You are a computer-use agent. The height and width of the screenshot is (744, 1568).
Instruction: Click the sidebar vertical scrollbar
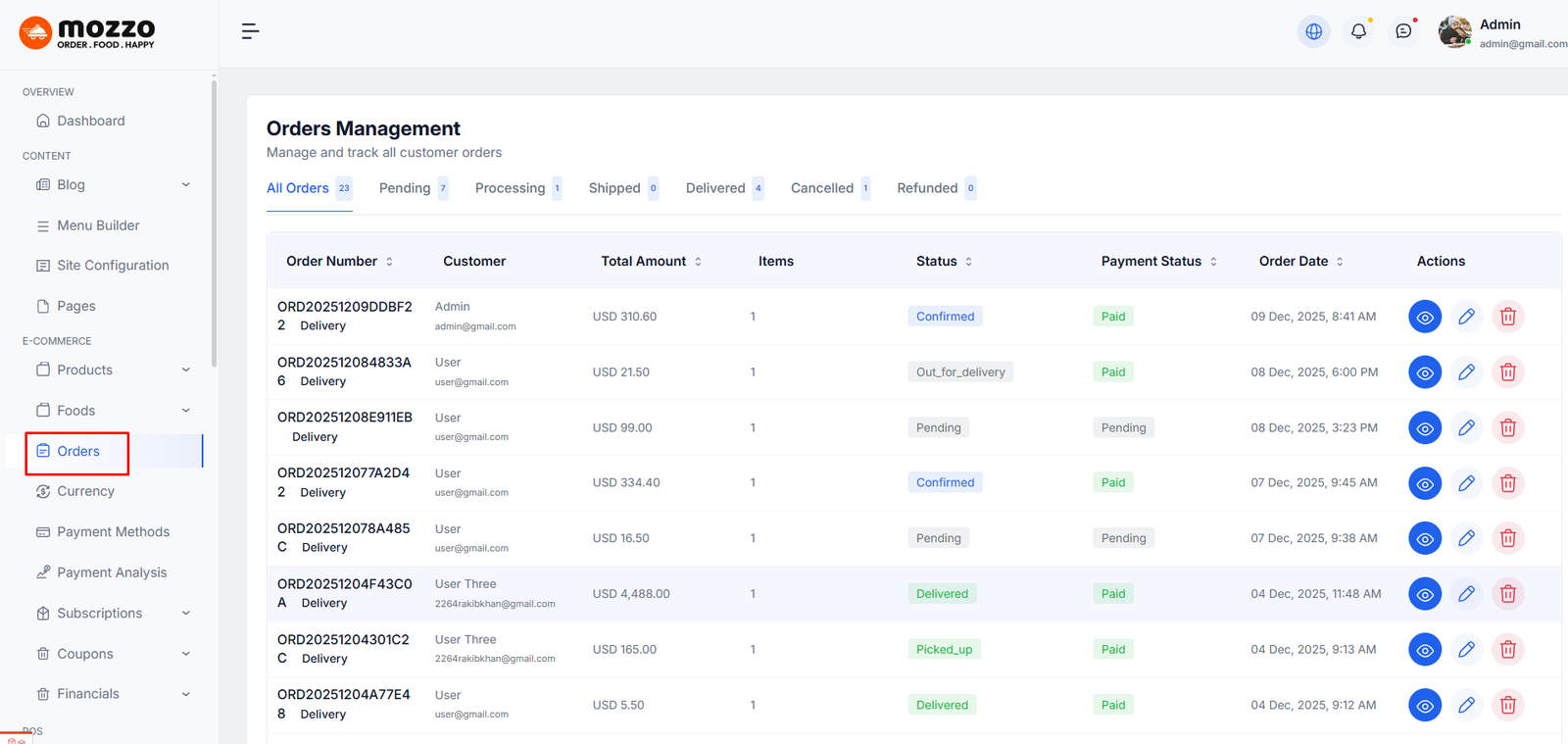(214, 225)
